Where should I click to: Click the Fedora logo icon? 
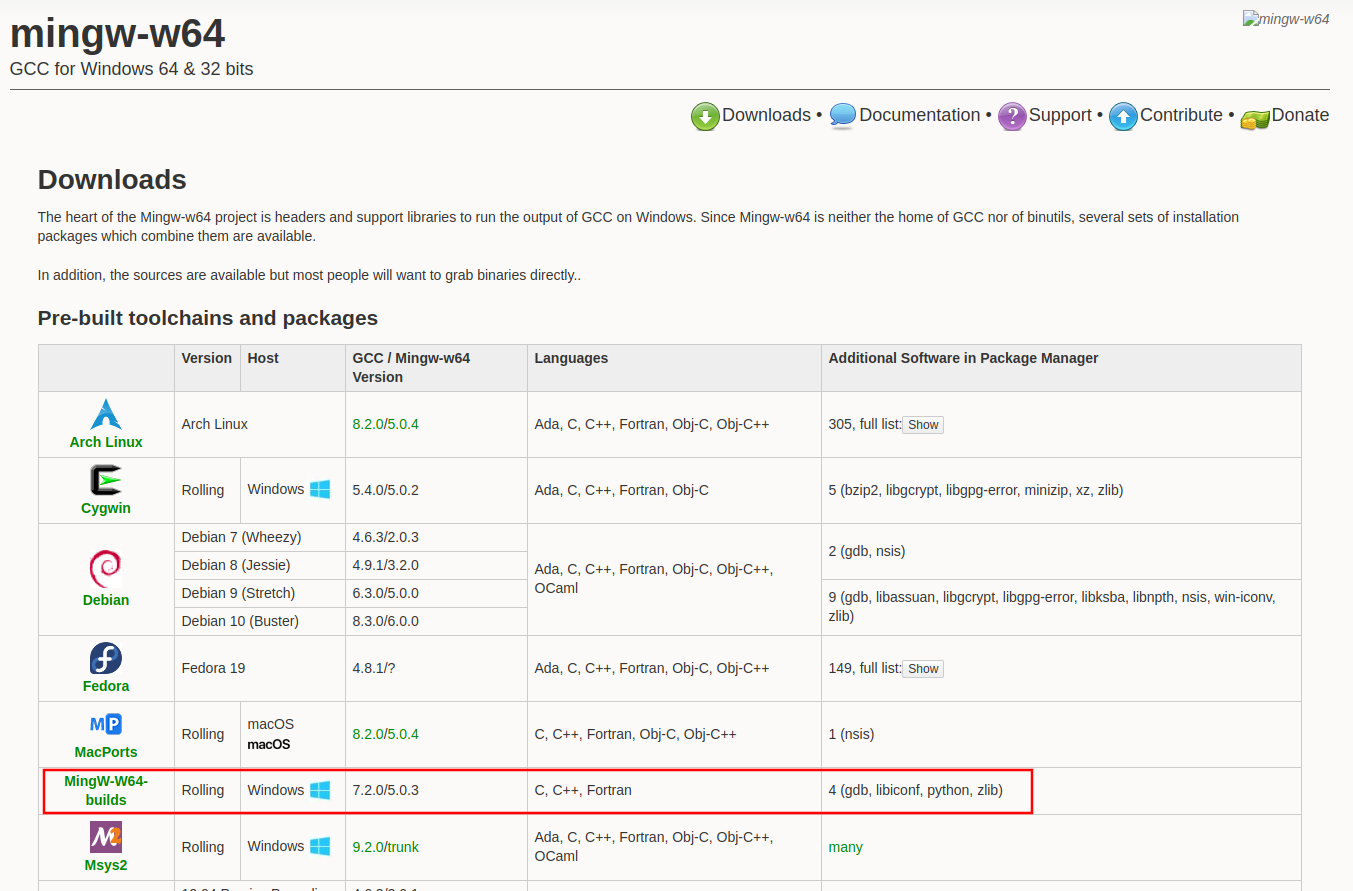pos(106,658)
